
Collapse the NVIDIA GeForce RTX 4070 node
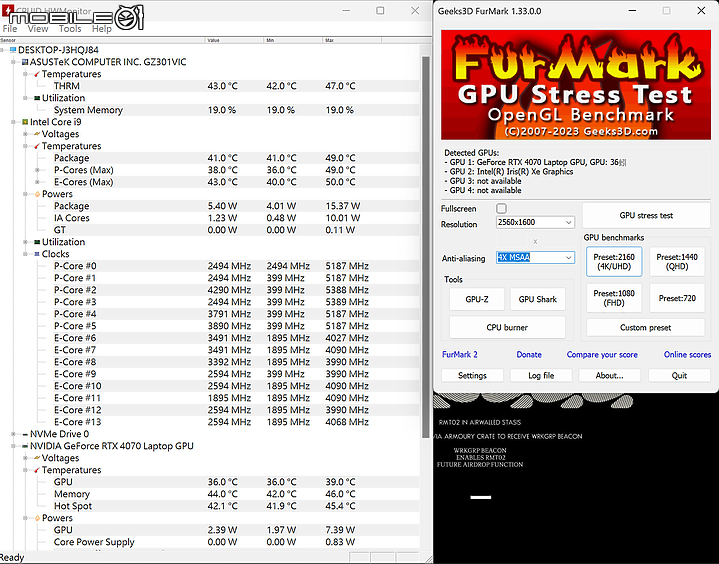click(13, 446)
